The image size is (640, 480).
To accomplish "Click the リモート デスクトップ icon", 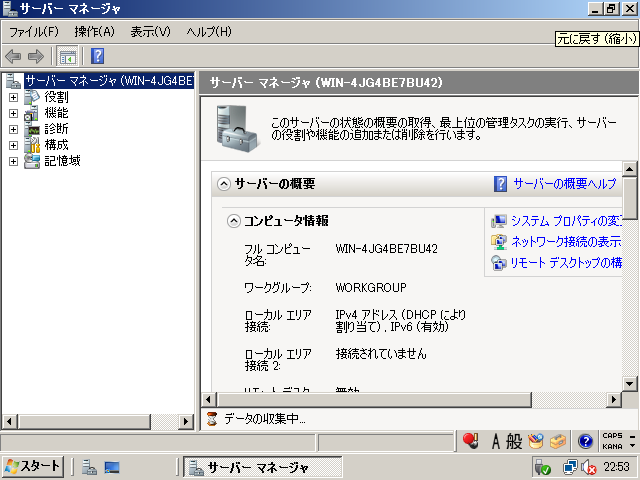I will click(x=499, y=262).
